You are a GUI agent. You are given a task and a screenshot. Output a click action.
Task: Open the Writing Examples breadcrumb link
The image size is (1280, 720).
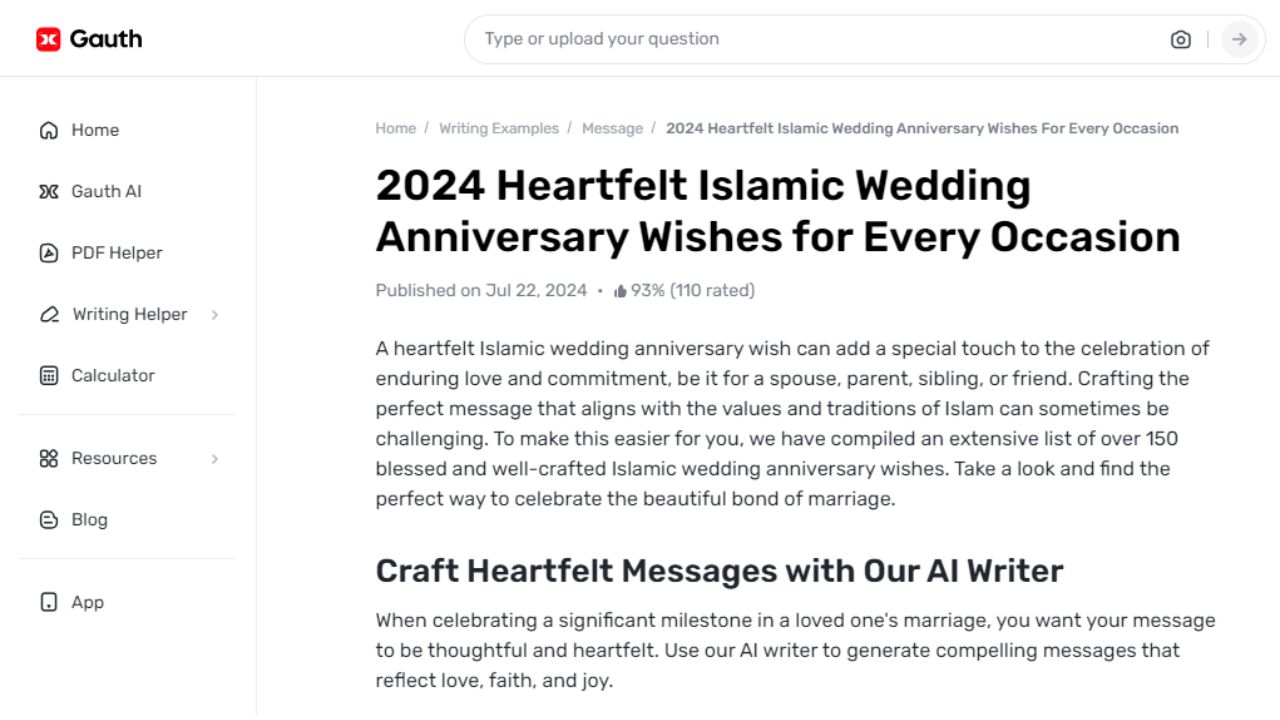tap(499, 128)
